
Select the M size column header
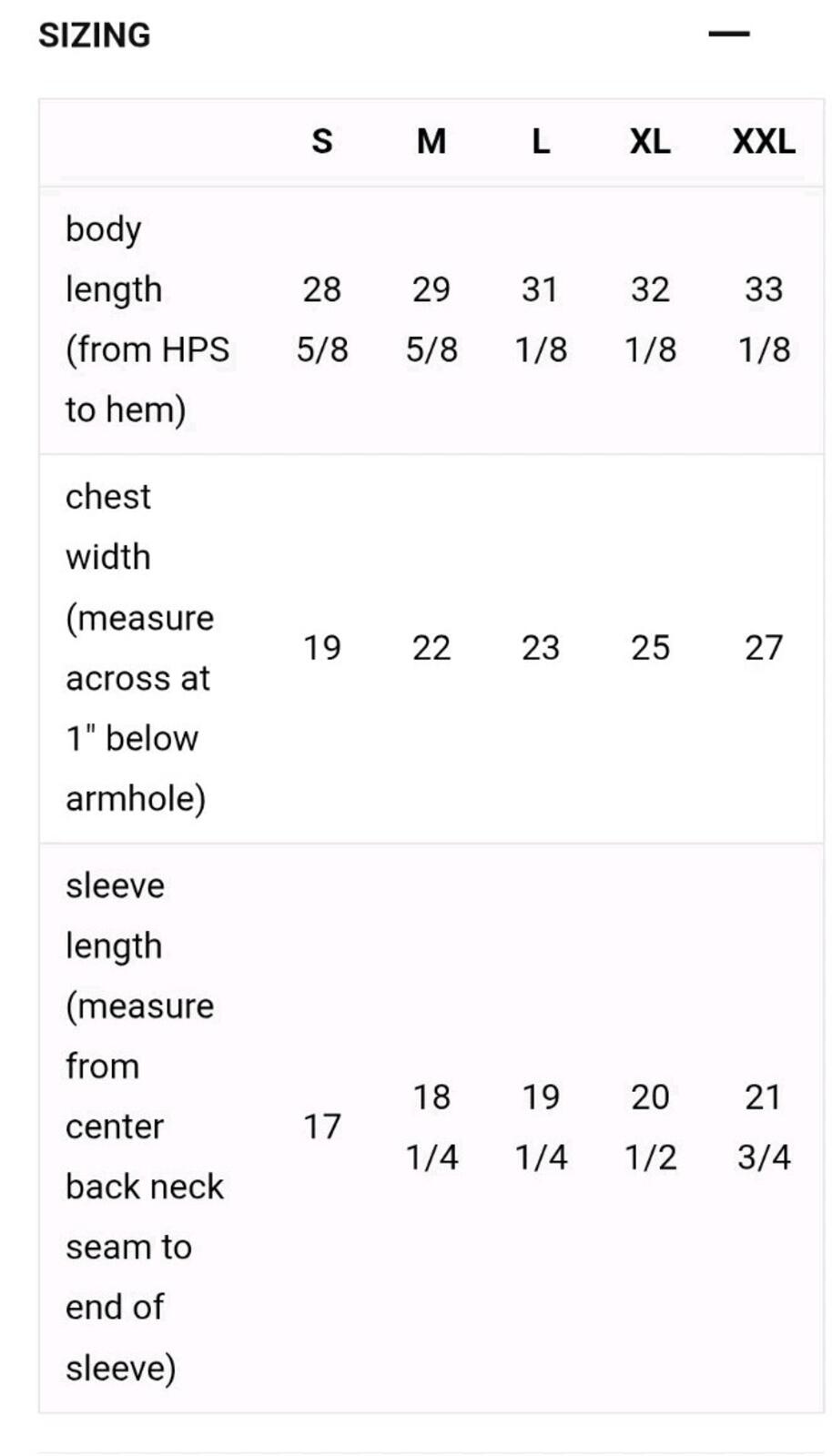(x=431, y=142)
